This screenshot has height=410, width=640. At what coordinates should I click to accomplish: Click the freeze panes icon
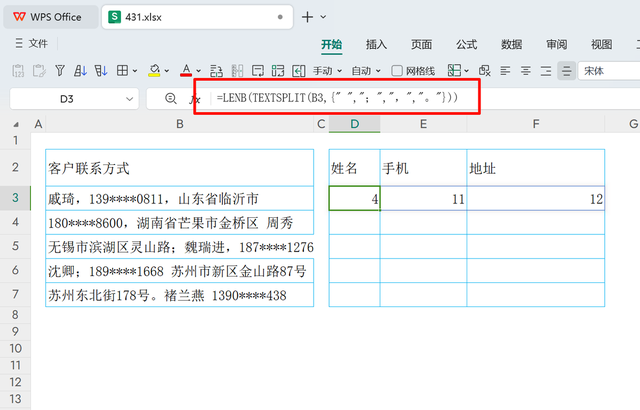454,71
